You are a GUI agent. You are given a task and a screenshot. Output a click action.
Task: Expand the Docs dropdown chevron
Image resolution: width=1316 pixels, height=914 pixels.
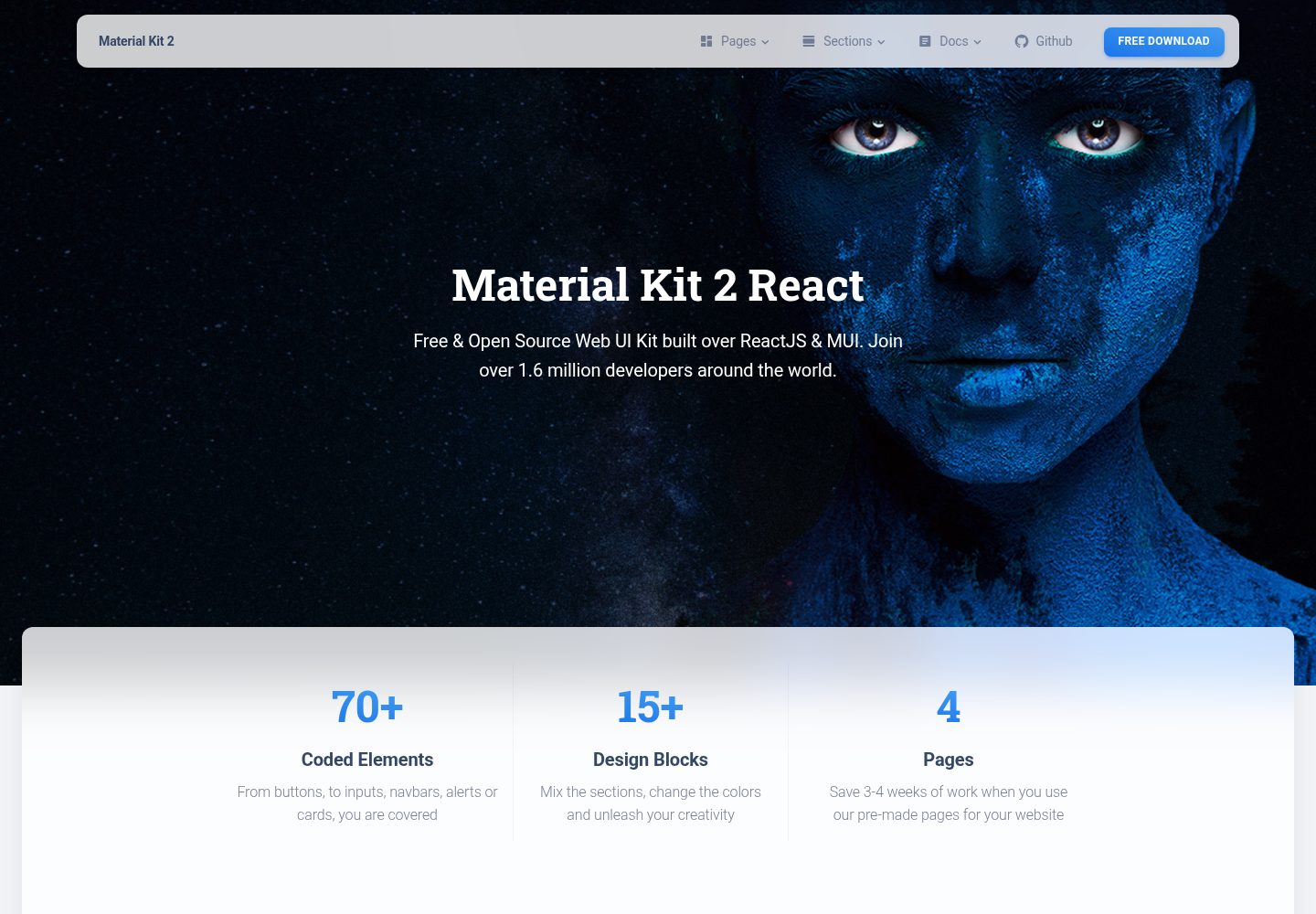pyautogui.click(x=977, y=42)
